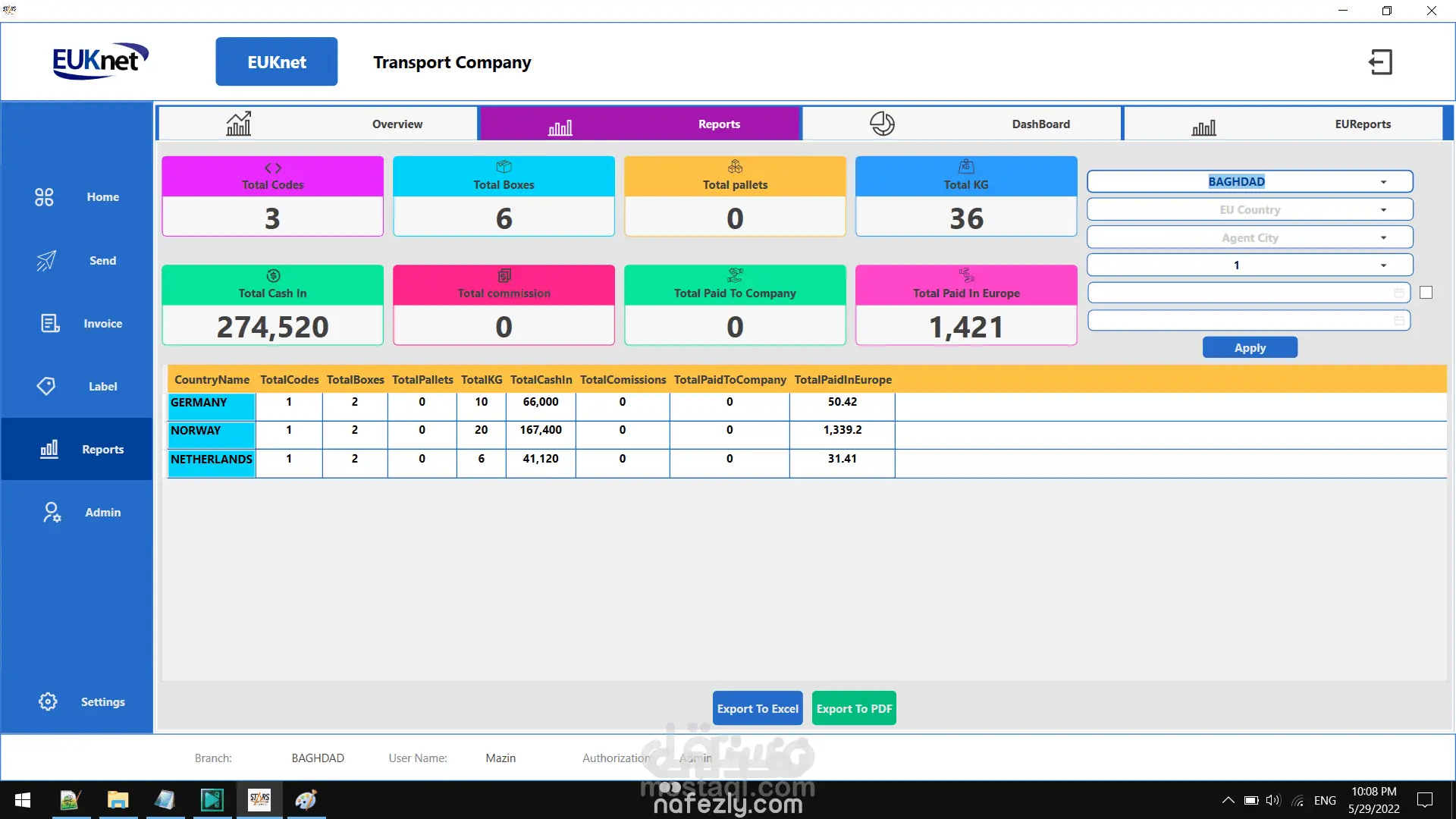This screenshot has width=1456, height=819.
Task: Tick the checkbox beside the date field
Action: pos(1426,293)
